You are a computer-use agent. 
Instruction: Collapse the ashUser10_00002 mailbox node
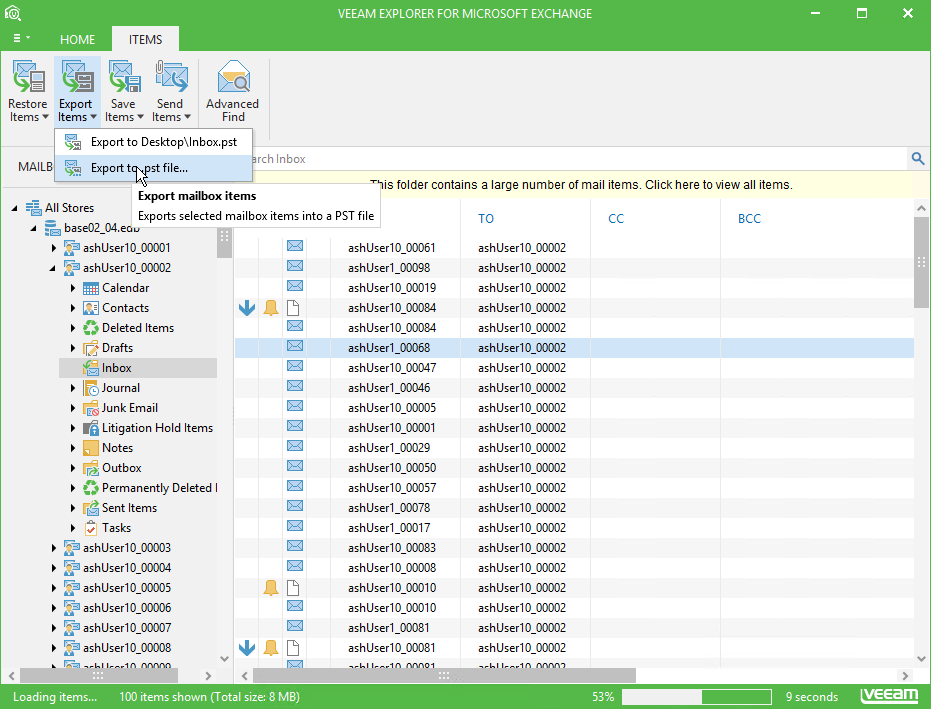tap(52, 268)
